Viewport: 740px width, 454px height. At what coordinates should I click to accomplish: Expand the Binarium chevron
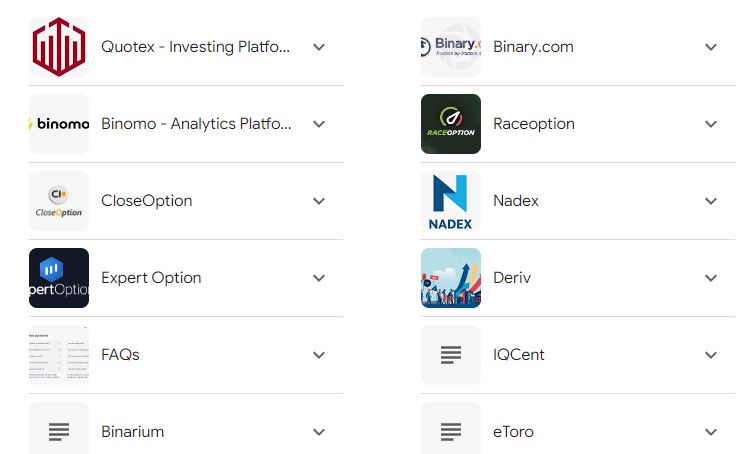click(x=319, y=431)
